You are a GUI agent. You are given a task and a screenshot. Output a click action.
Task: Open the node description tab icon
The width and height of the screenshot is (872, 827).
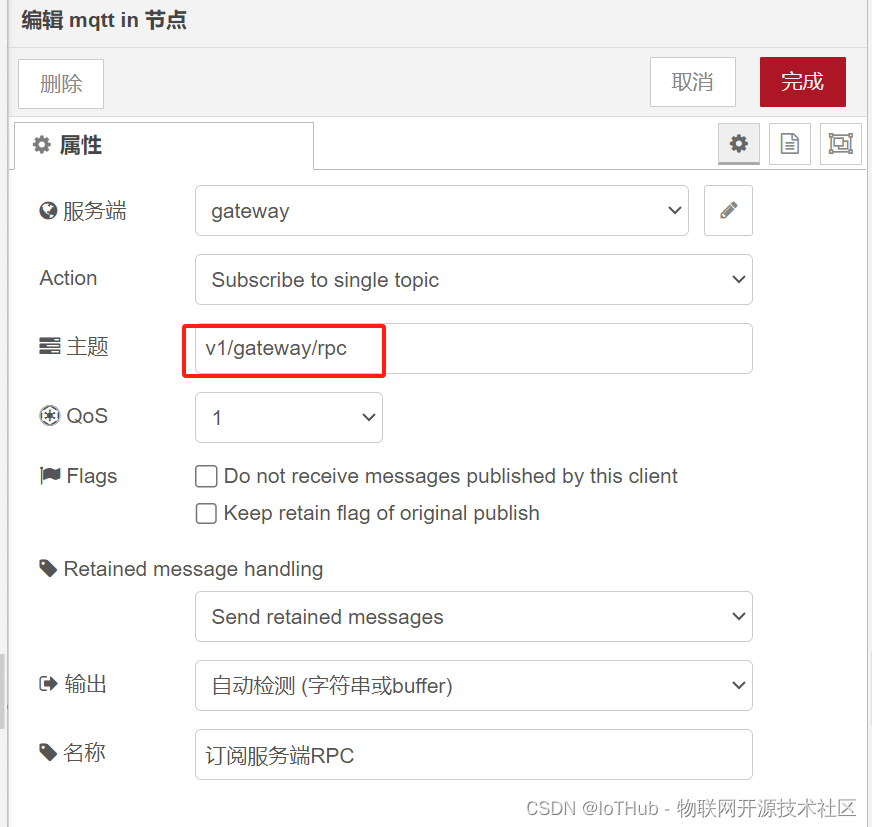tap(789, 143)
